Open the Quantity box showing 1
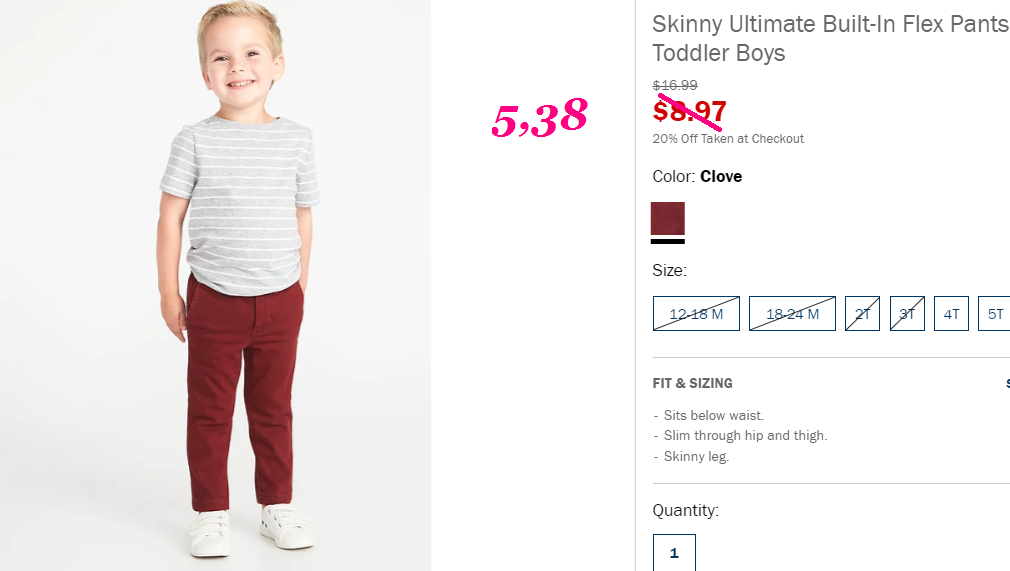The height and width of the screenshot is (571, 1010). (x=674, y=552)
